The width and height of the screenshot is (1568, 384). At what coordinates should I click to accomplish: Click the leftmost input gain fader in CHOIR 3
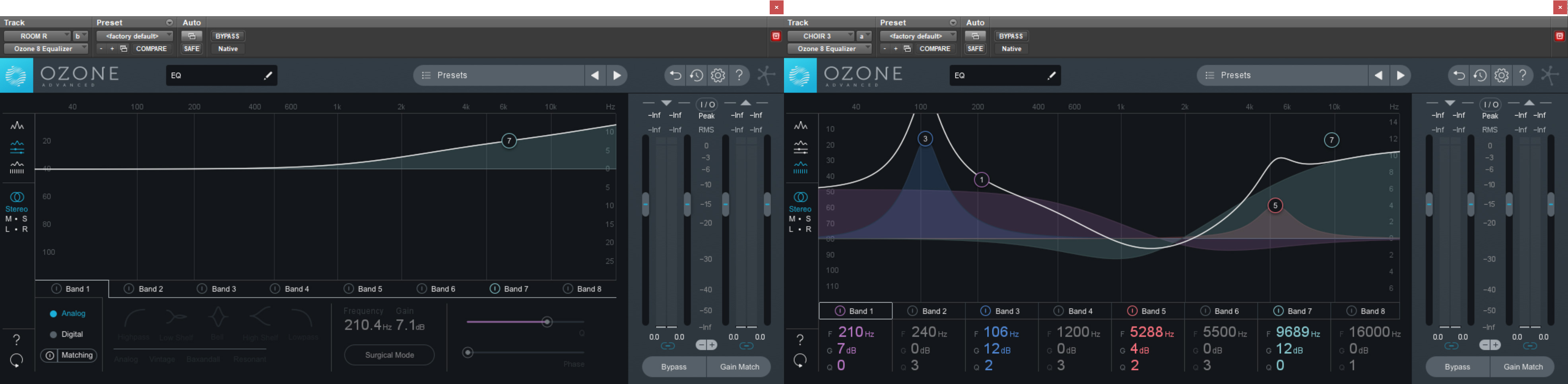(1428, 204)
